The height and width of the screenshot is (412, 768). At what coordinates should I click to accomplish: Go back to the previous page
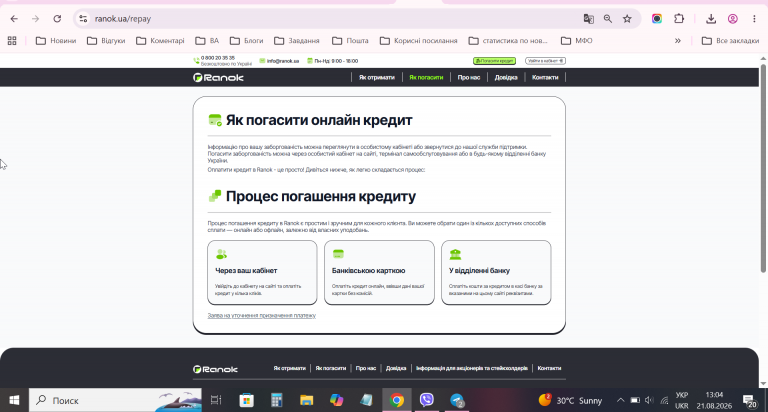point(14,19)
